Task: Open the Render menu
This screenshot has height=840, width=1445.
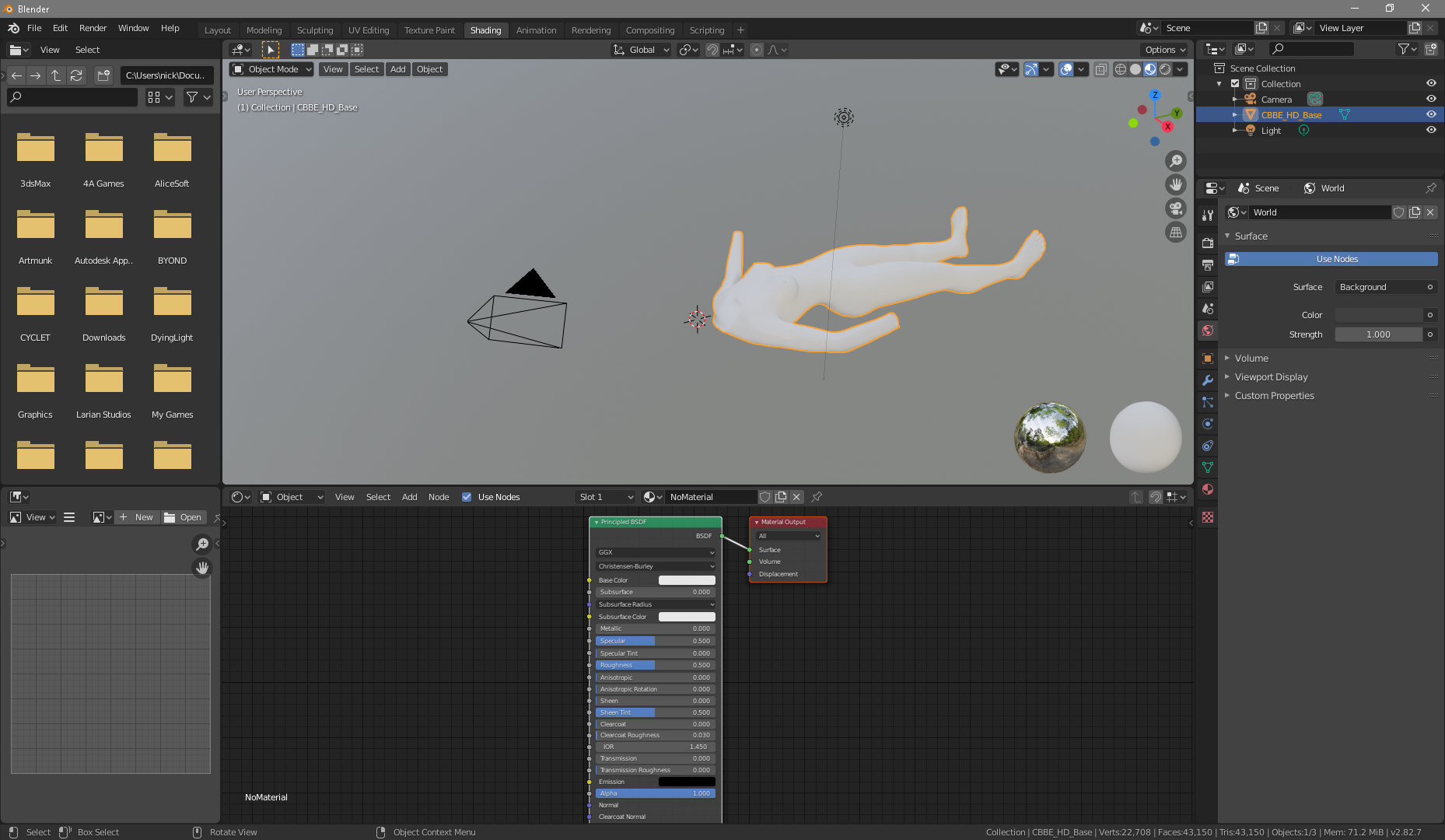Action: (93, 28)
